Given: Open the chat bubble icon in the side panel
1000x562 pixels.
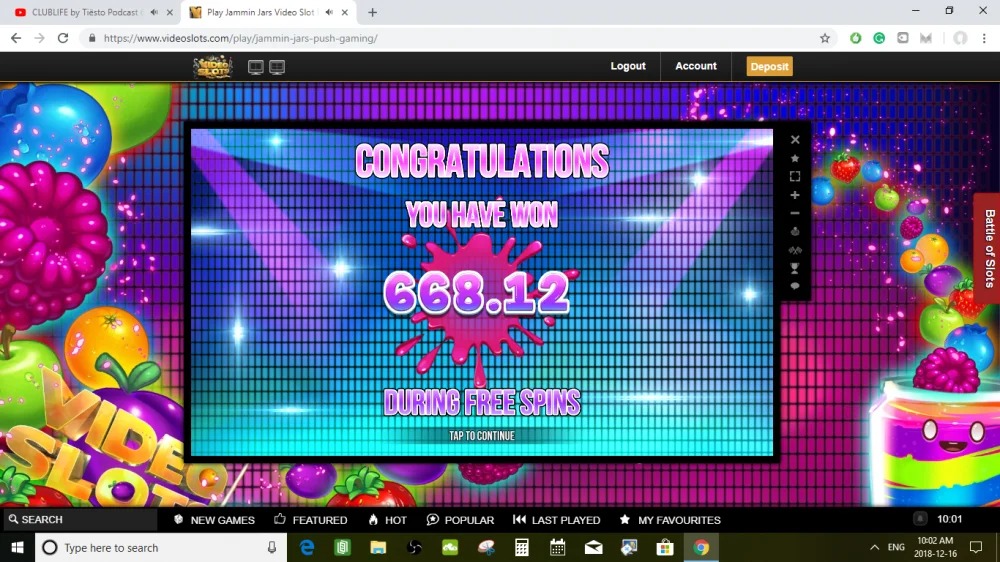Looking at the screenshot, I should tap(795, 286).
